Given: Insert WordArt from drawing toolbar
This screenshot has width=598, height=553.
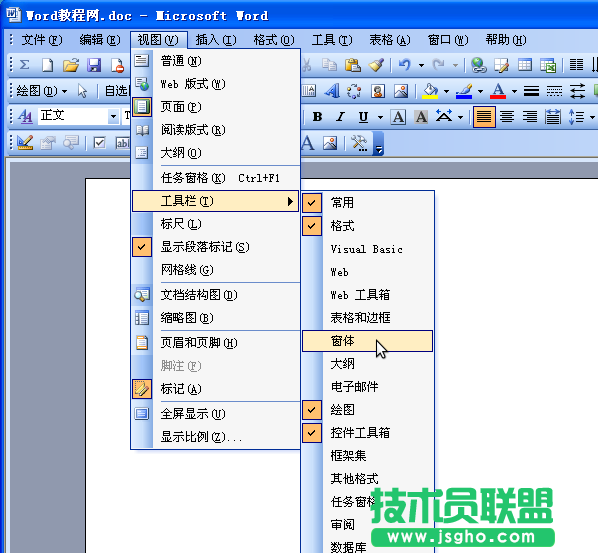Looking at the screenshot, I should click(x=332, y=91).
